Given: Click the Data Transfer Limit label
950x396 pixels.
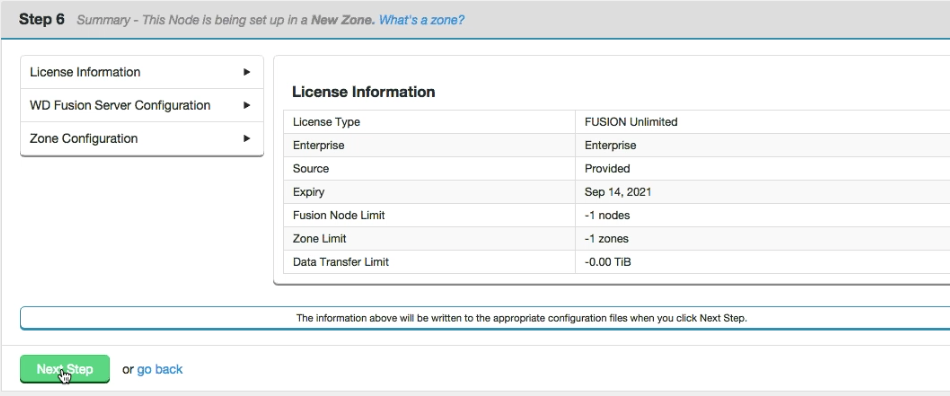Looking at the screenshot, I should pos(340,263).
